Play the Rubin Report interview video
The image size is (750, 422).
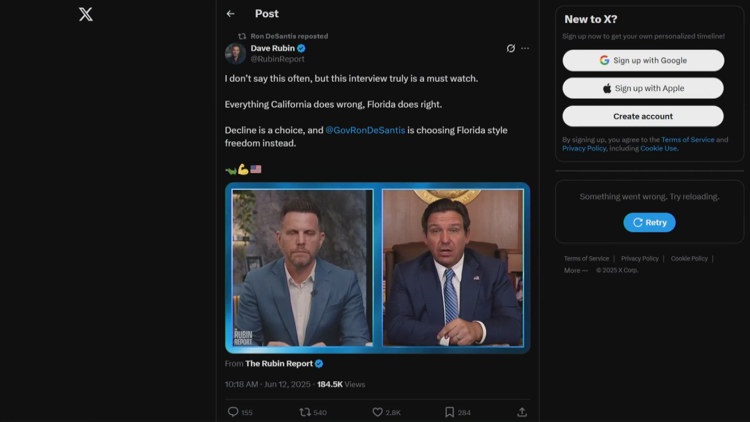(377, 268)
